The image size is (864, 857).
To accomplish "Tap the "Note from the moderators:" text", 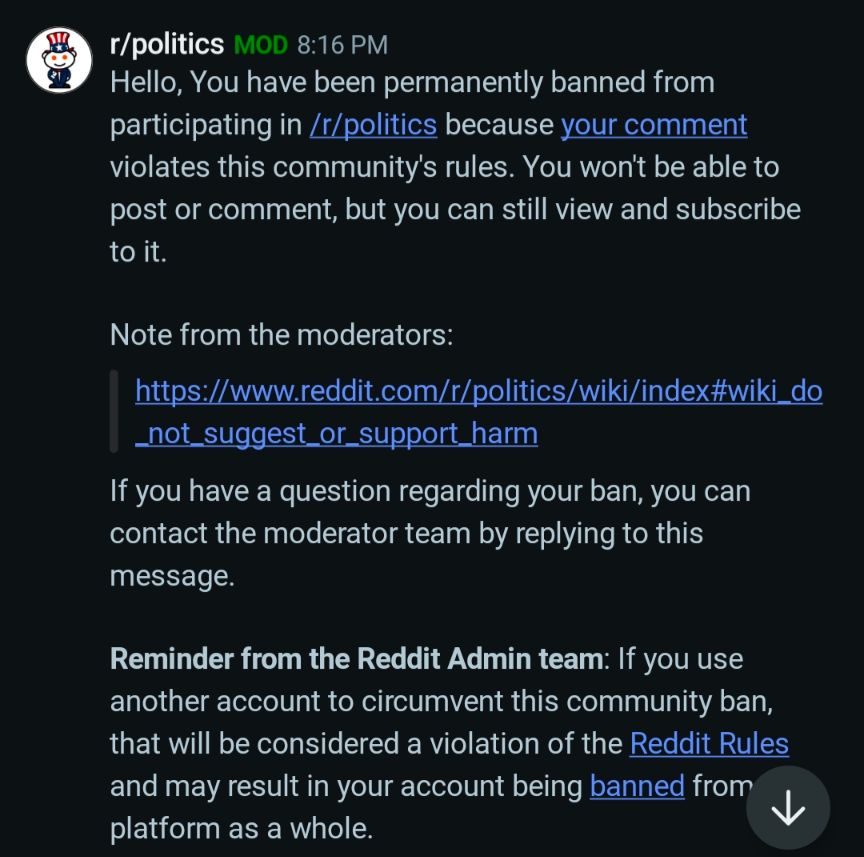I will pos(281,334).
